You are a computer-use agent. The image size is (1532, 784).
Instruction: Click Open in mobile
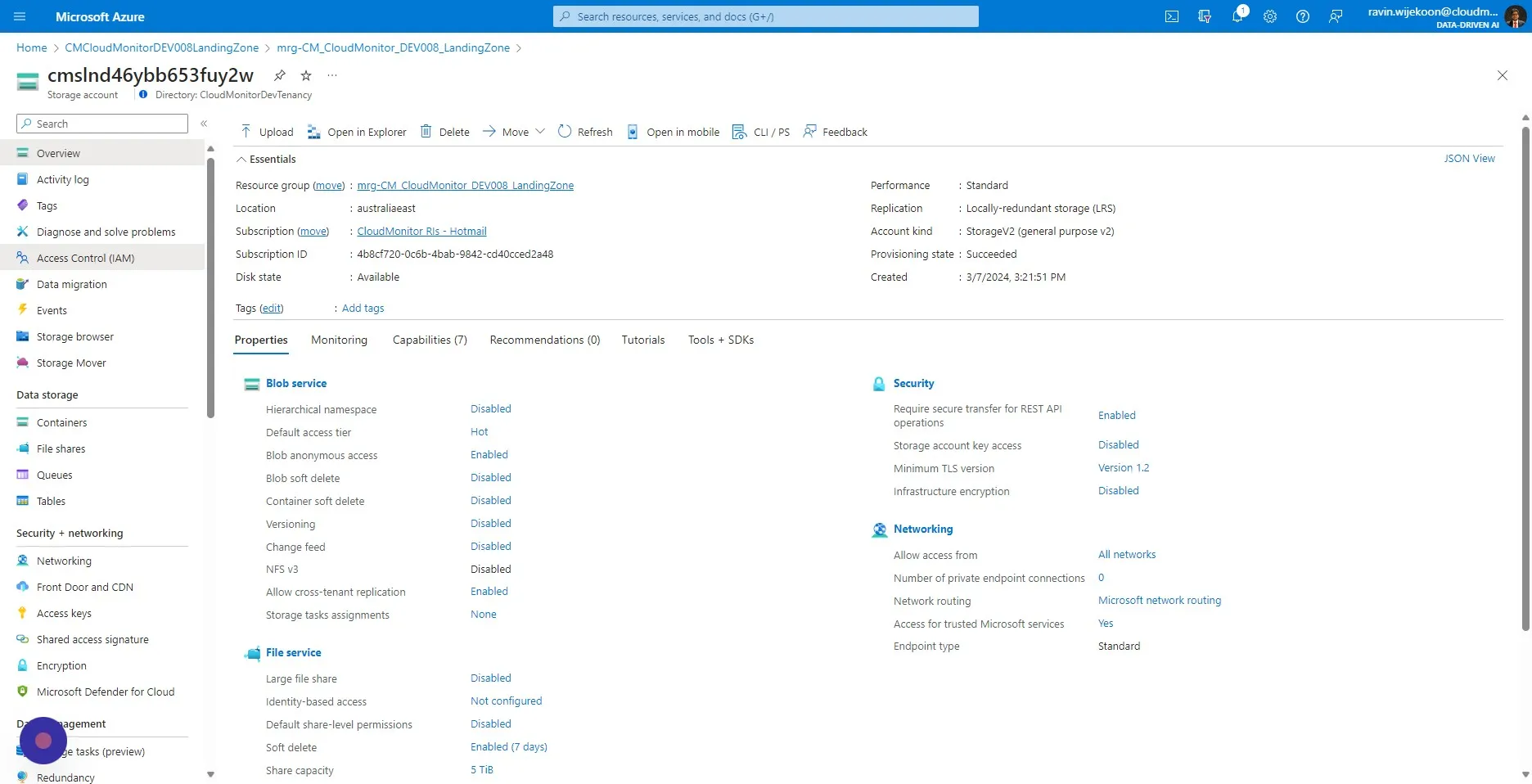point(673,132)
